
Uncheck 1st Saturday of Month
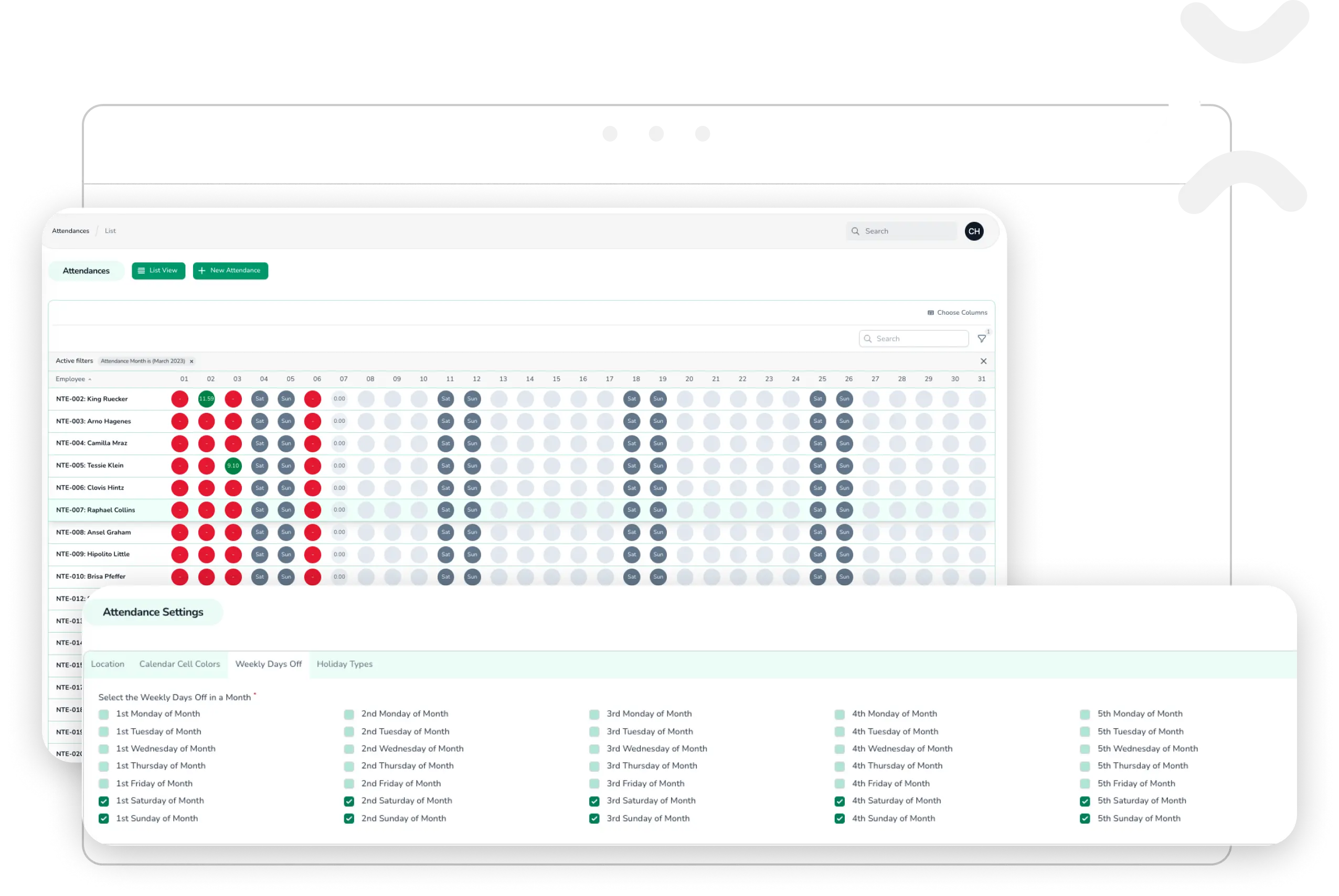pyautogui.click(x=103, y=801)
